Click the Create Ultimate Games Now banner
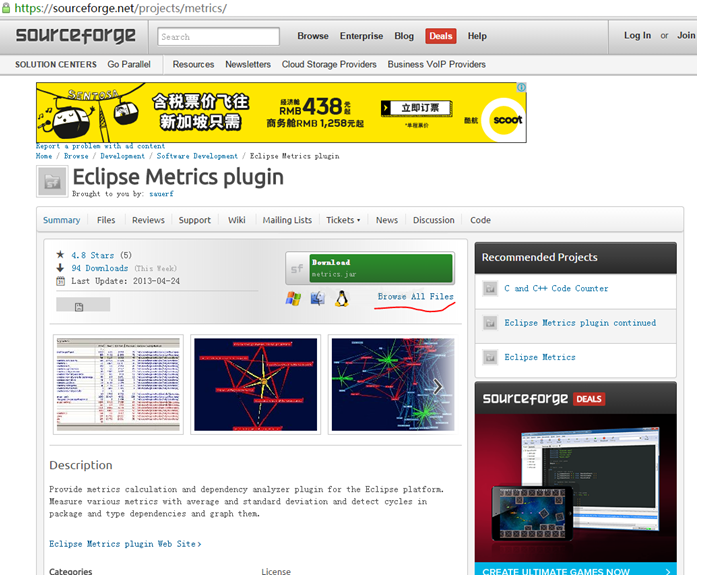 [576, 571]
